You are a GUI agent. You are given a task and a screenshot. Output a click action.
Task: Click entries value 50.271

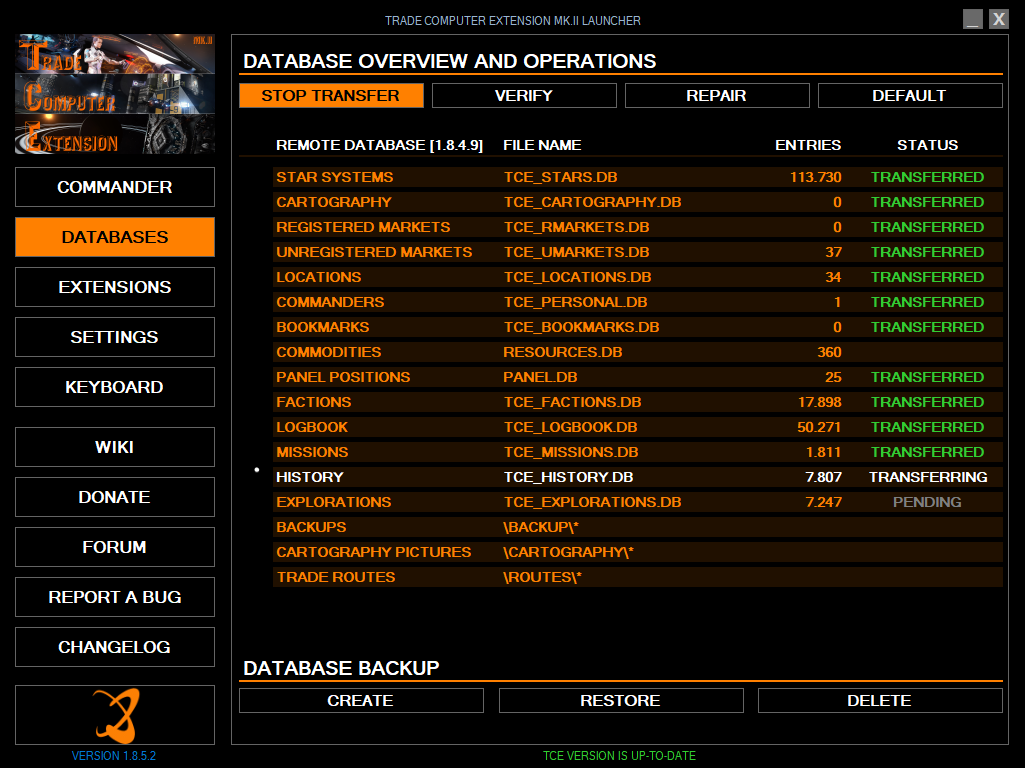819,427
